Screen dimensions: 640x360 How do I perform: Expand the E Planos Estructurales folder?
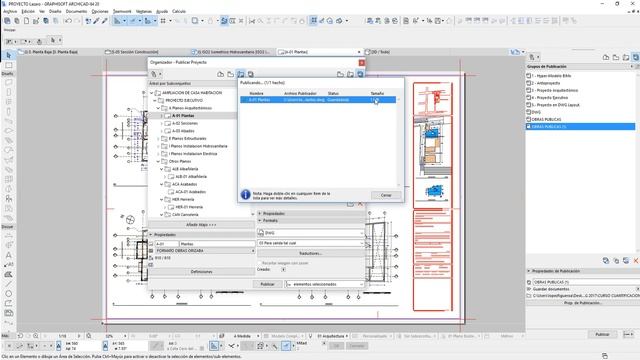coord(158,139)
